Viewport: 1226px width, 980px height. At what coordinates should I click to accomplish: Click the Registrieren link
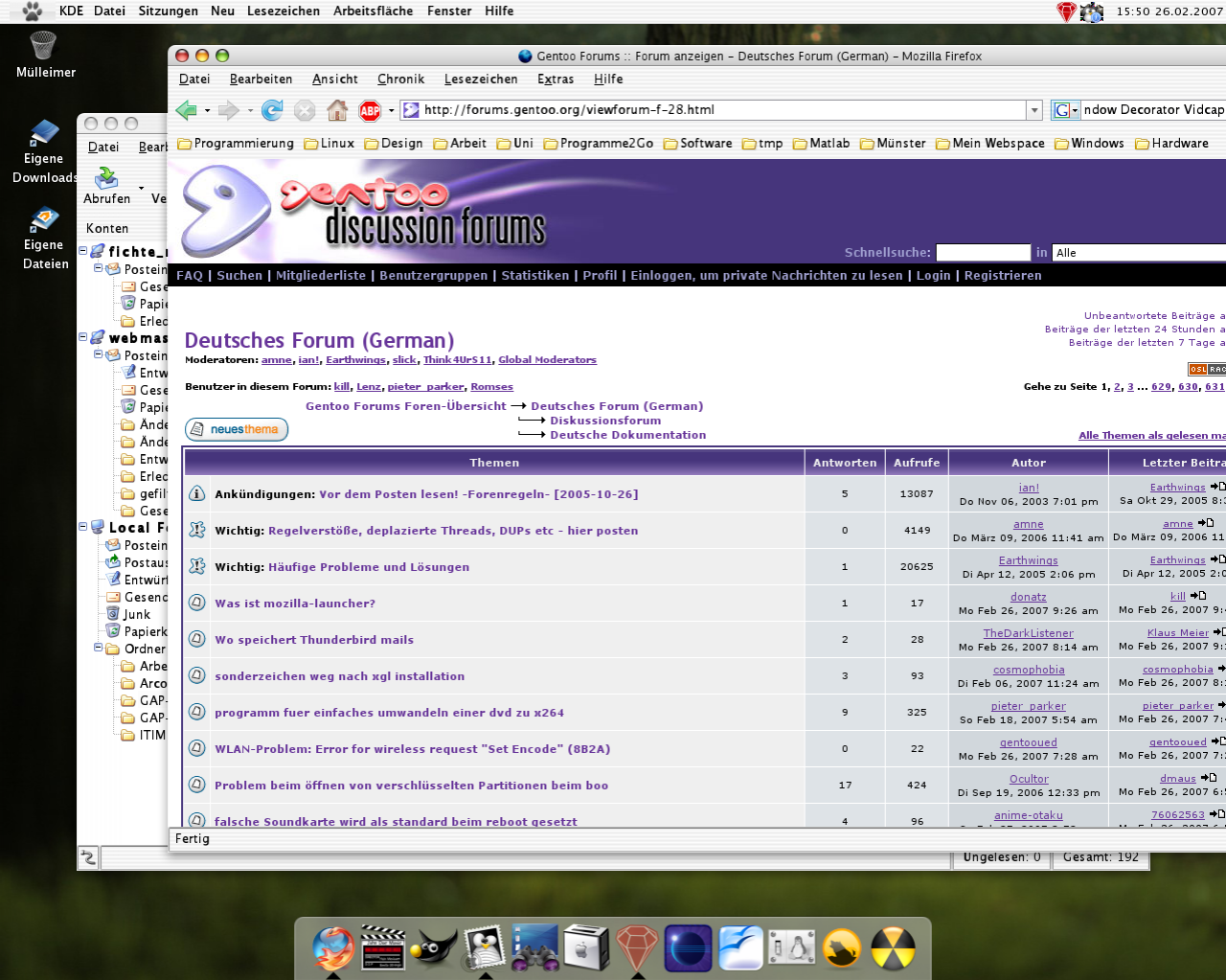click(x=1003, y=276)
